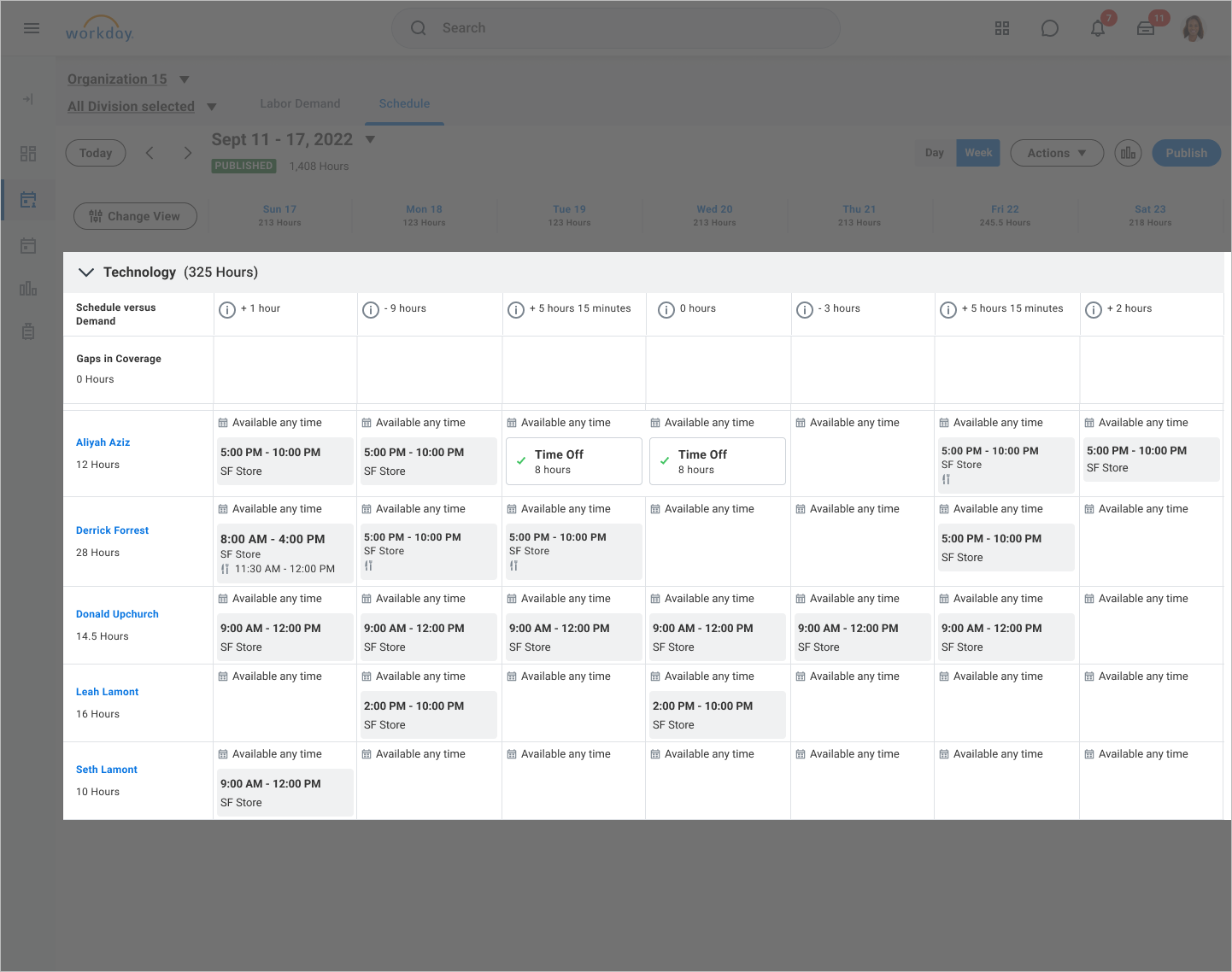View info for Saturday + 2 hours
The height and width of the screenshot is (972, 1232).
tap(1094, 310)
